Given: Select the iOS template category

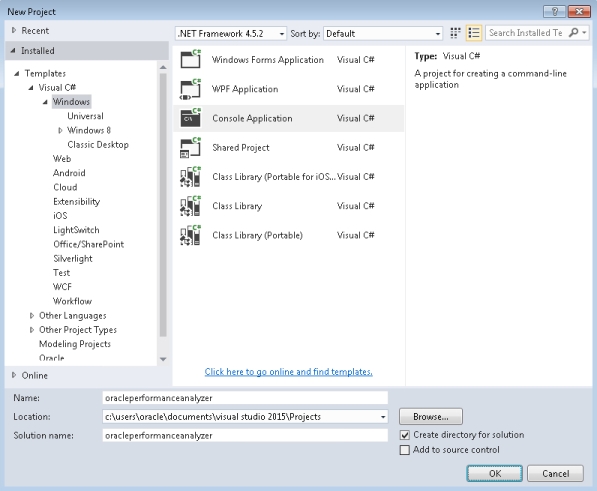Looking at the screenshot, I should 60,216.
